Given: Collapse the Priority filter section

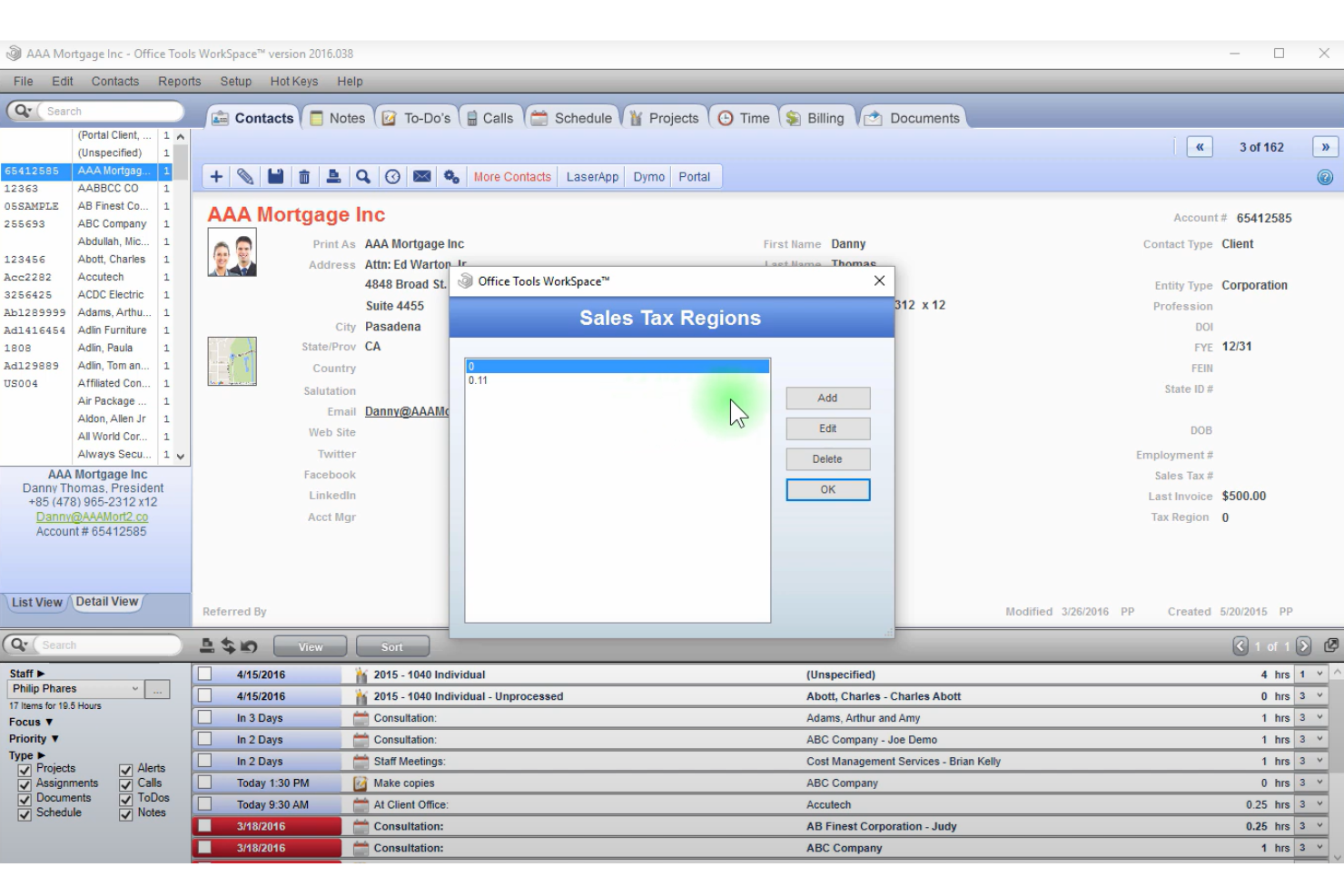Looking at the screenshot, I should [54, 739].
